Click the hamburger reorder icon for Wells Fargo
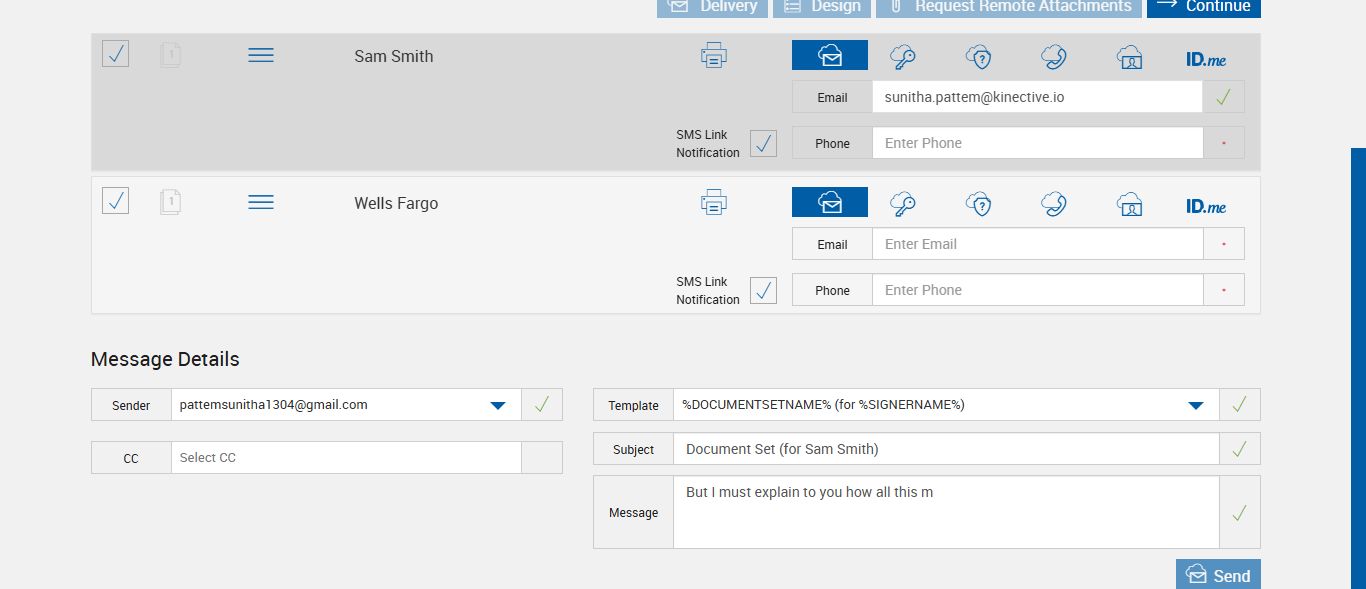This screenshot has width=1366, height=589. (261, 203)
